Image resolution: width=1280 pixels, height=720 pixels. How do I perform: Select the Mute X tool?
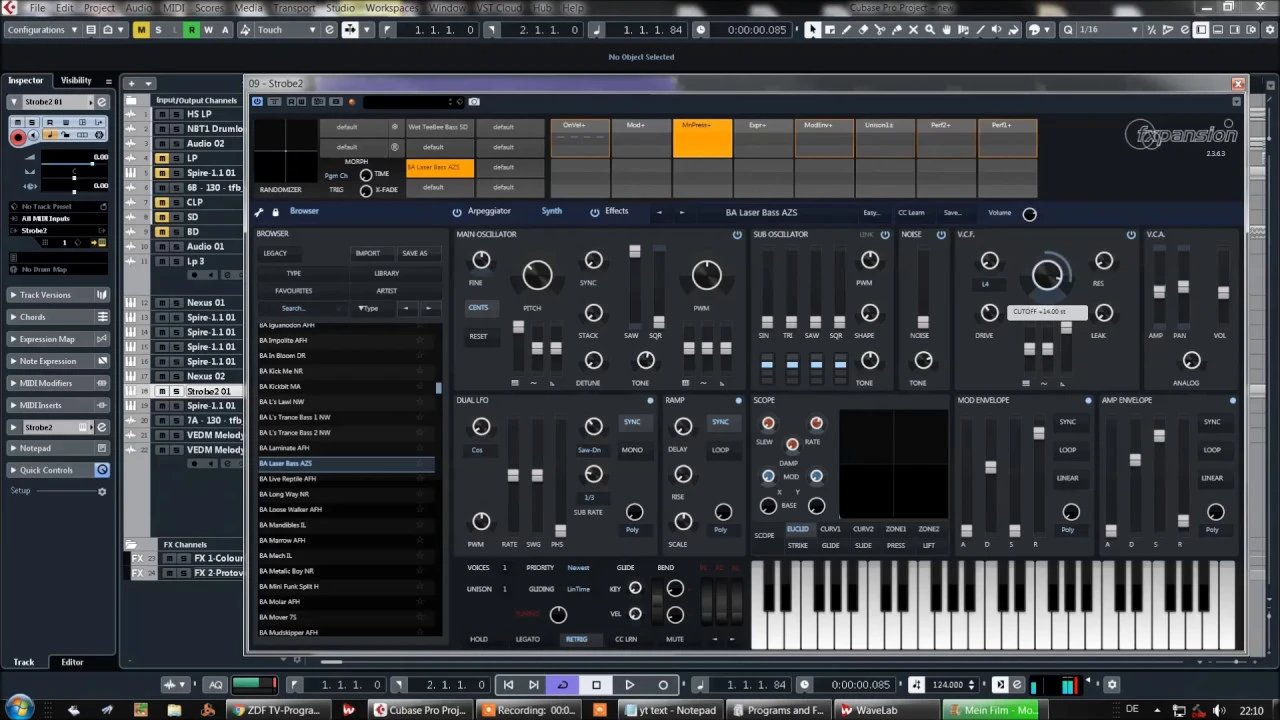tap(913, 30)
